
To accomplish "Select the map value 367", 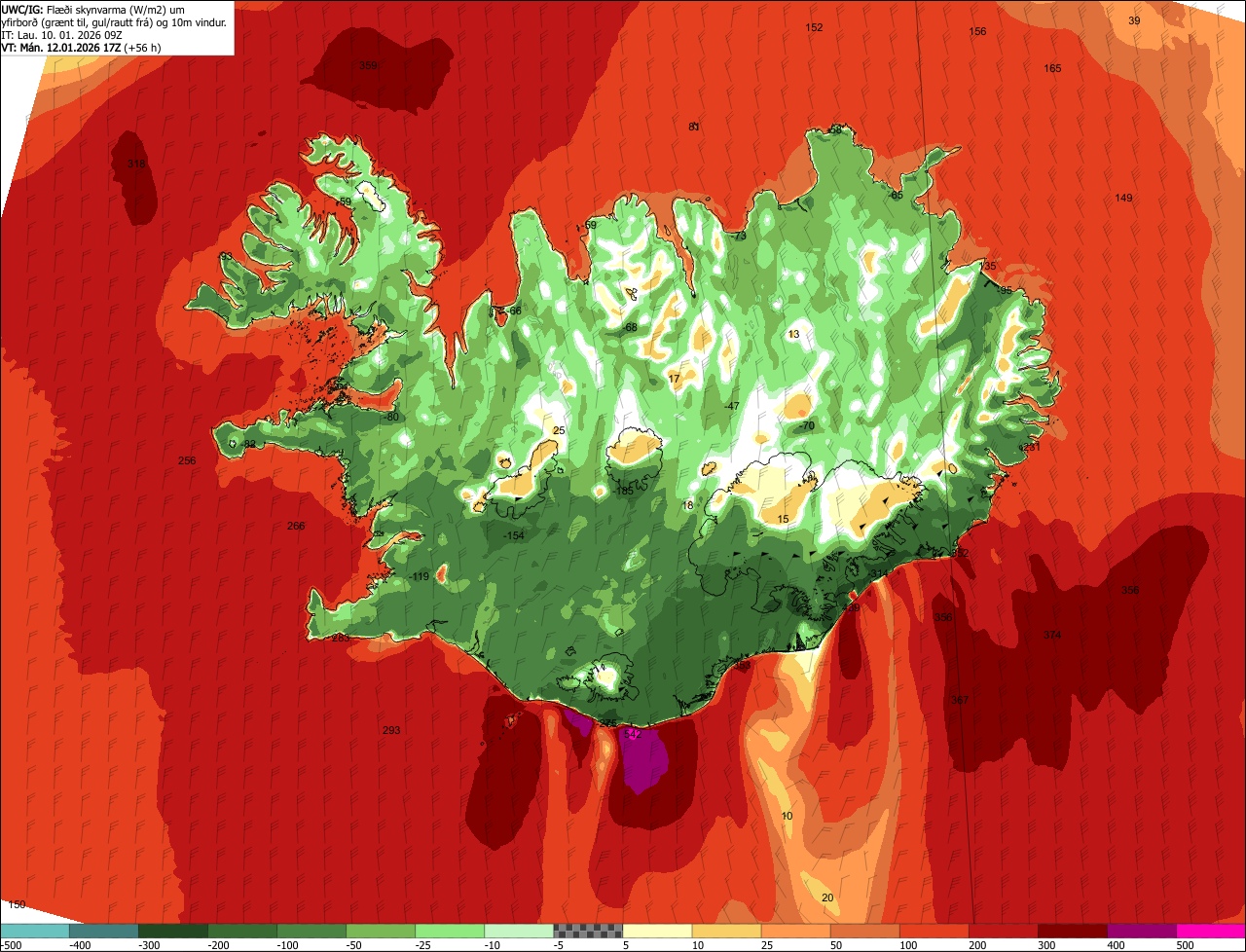I will click(960, 700).
